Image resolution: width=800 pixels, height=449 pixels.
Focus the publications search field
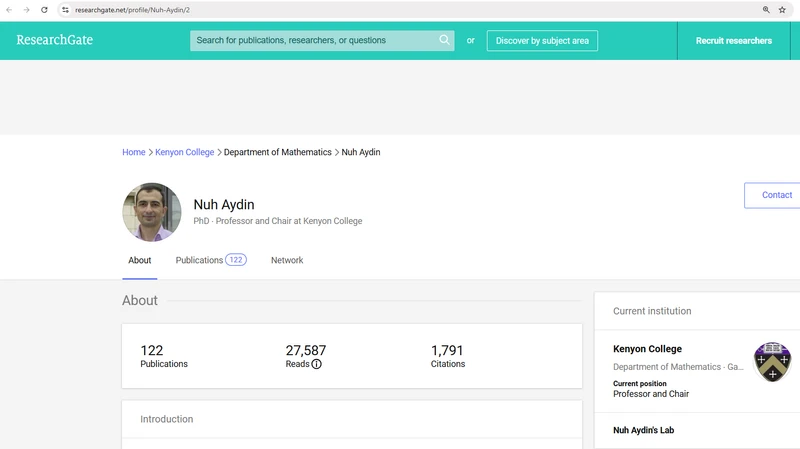(312, 41)
